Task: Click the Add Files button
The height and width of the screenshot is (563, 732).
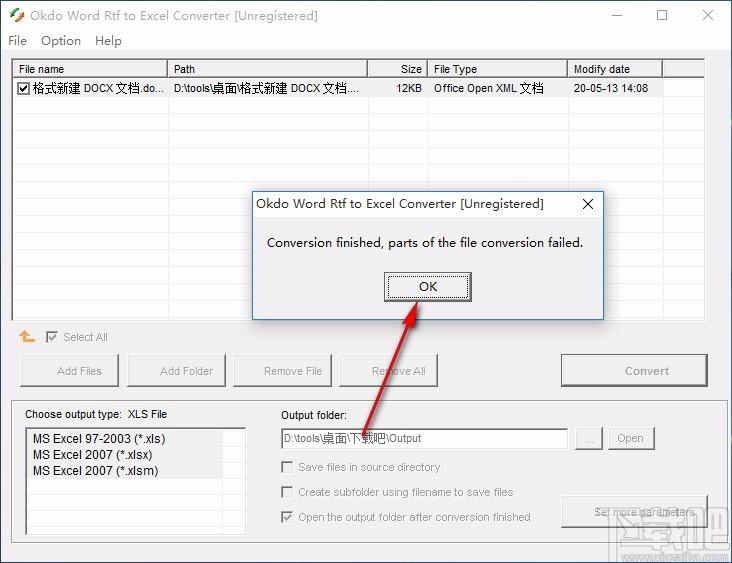Action: (x=70, y=371)
